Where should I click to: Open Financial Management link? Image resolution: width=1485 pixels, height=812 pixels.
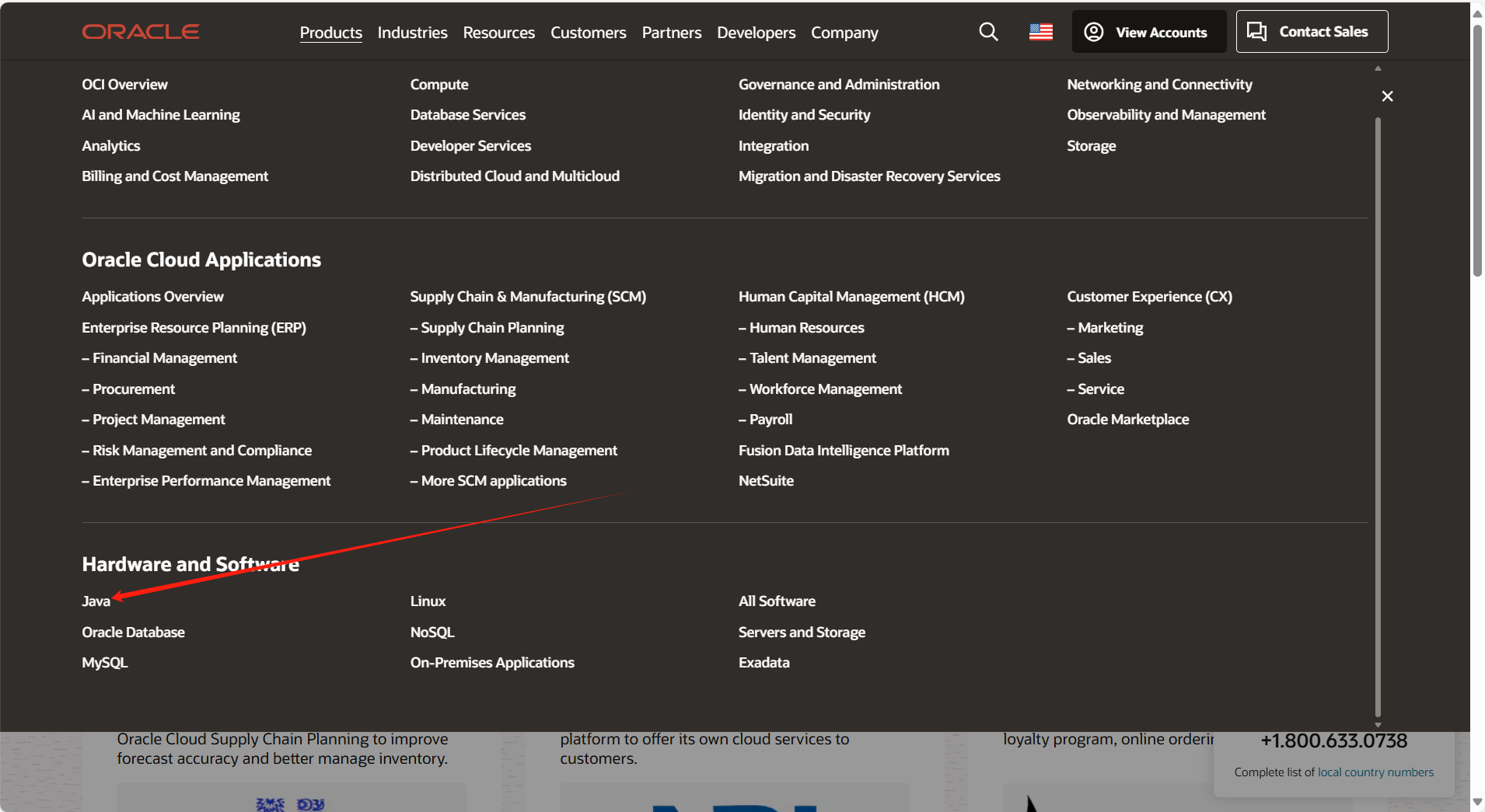click(x=159, y=358)
